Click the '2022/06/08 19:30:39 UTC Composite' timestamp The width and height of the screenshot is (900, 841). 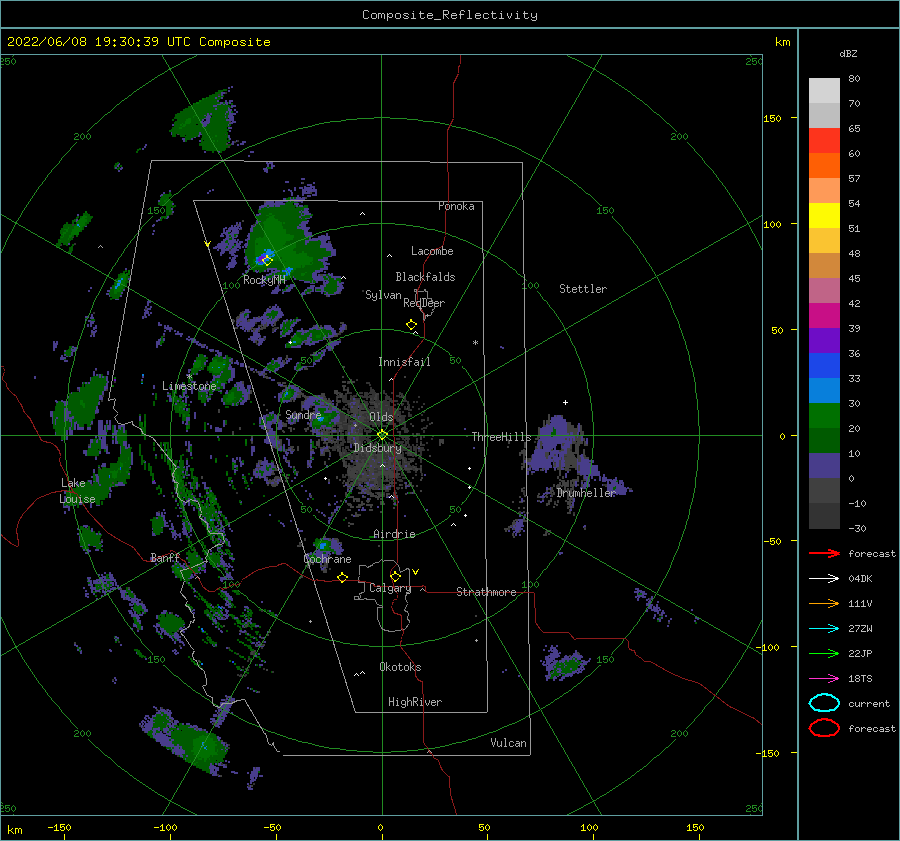tap(138, 42)
